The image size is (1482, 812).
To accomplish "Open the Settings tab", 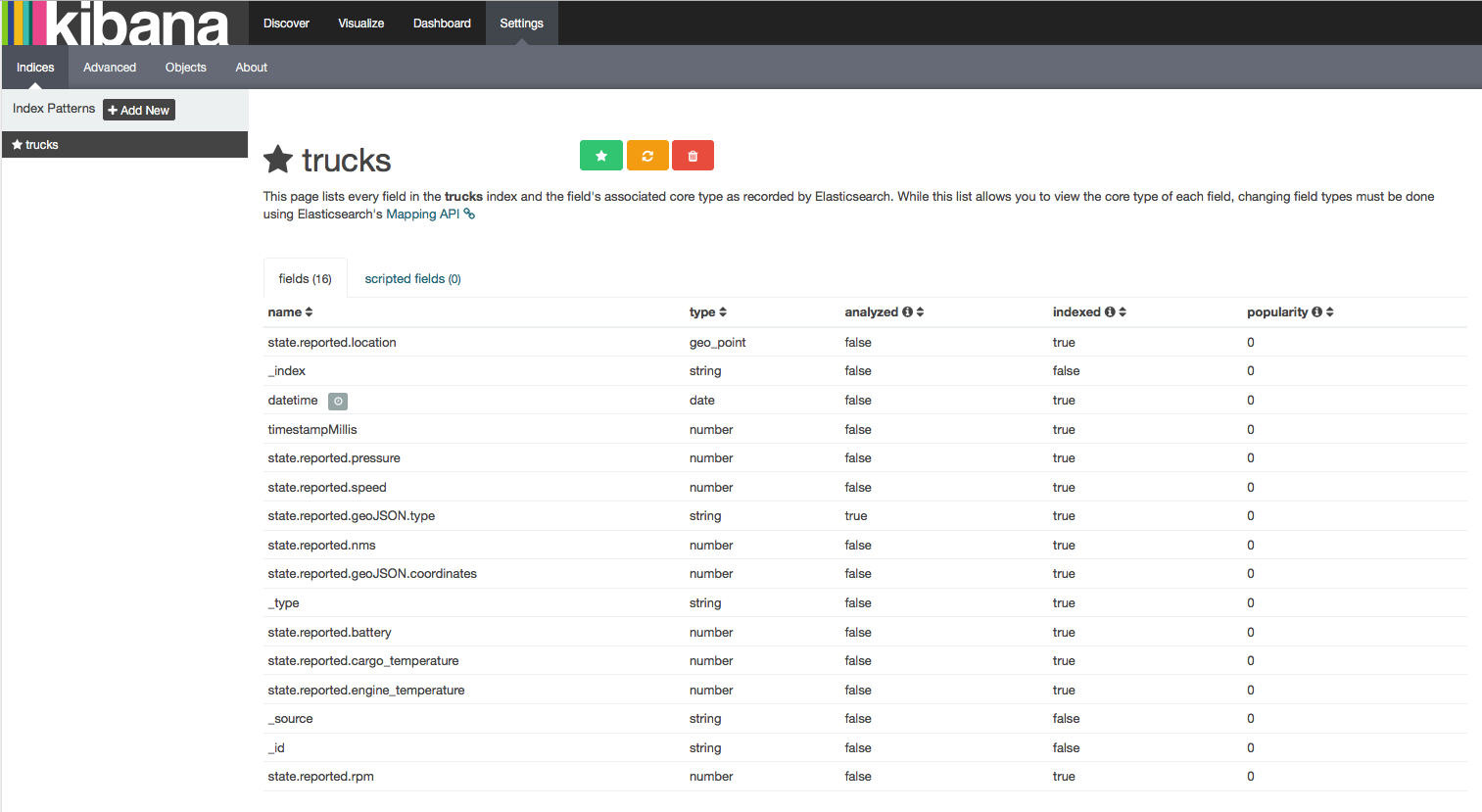I will (x=521, y=23).
